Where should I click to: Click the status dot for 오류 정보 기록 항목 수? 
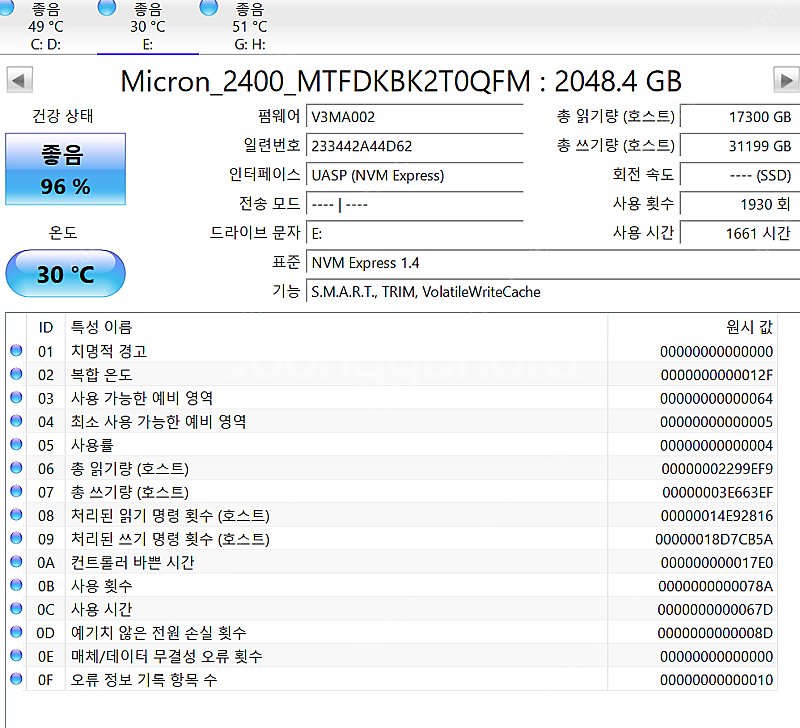pos(16,680)
